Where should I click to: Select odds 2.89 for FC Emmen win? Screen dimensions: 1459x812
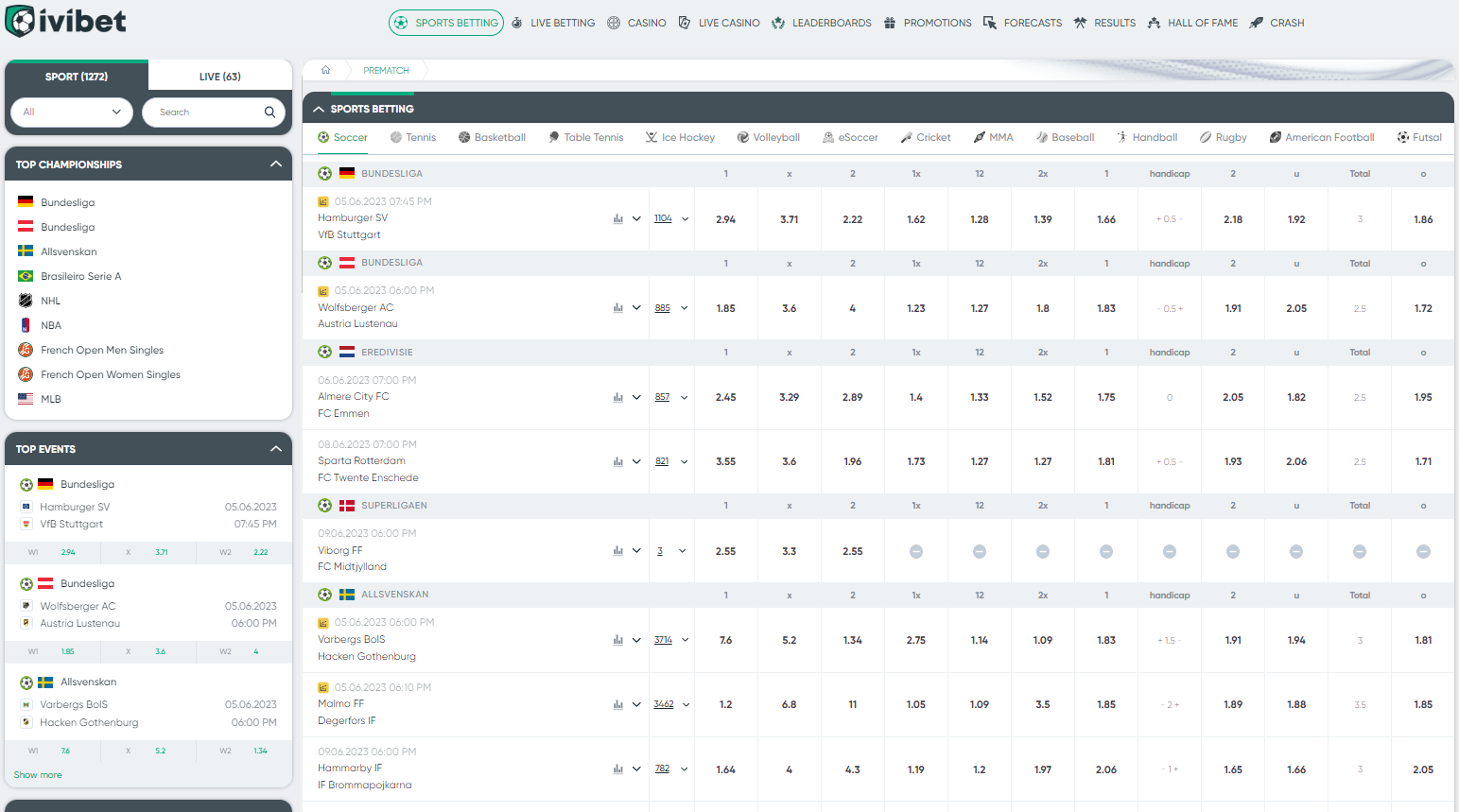click(853, 398)
